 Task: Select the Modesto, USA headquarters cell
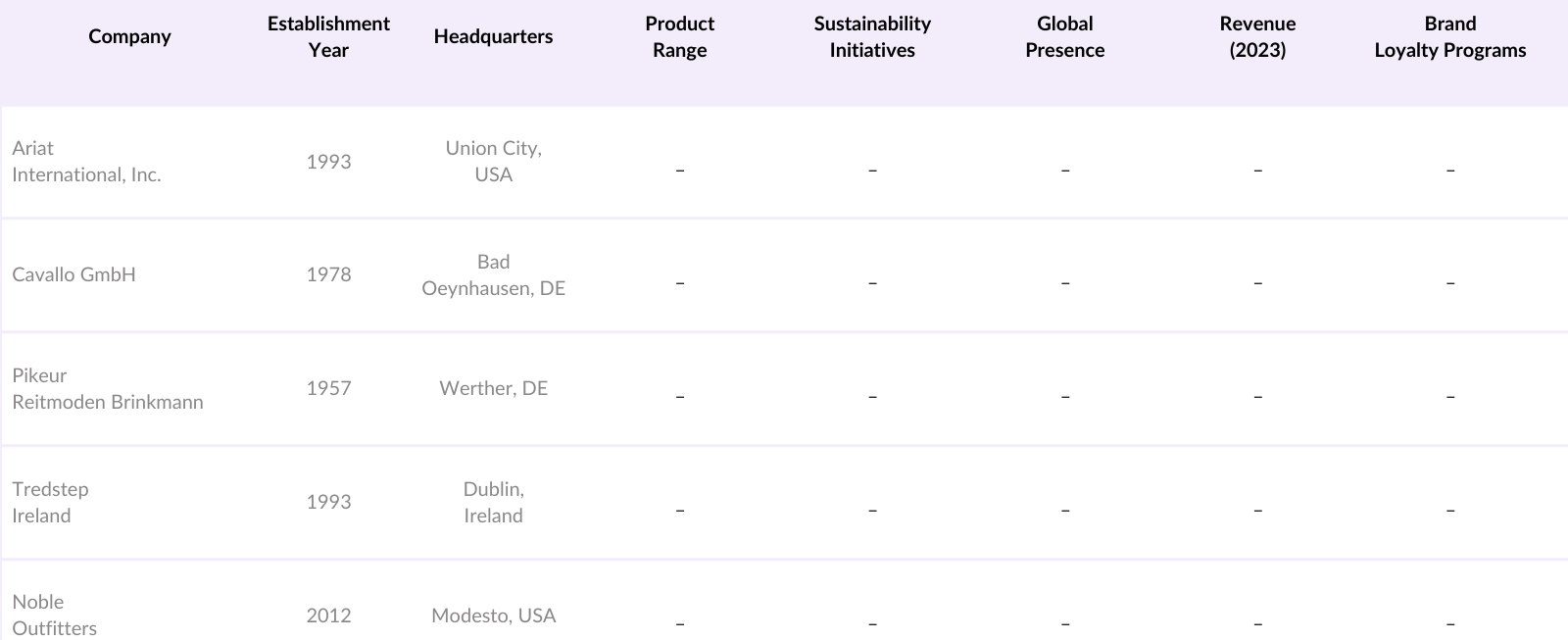pos(493,615)
